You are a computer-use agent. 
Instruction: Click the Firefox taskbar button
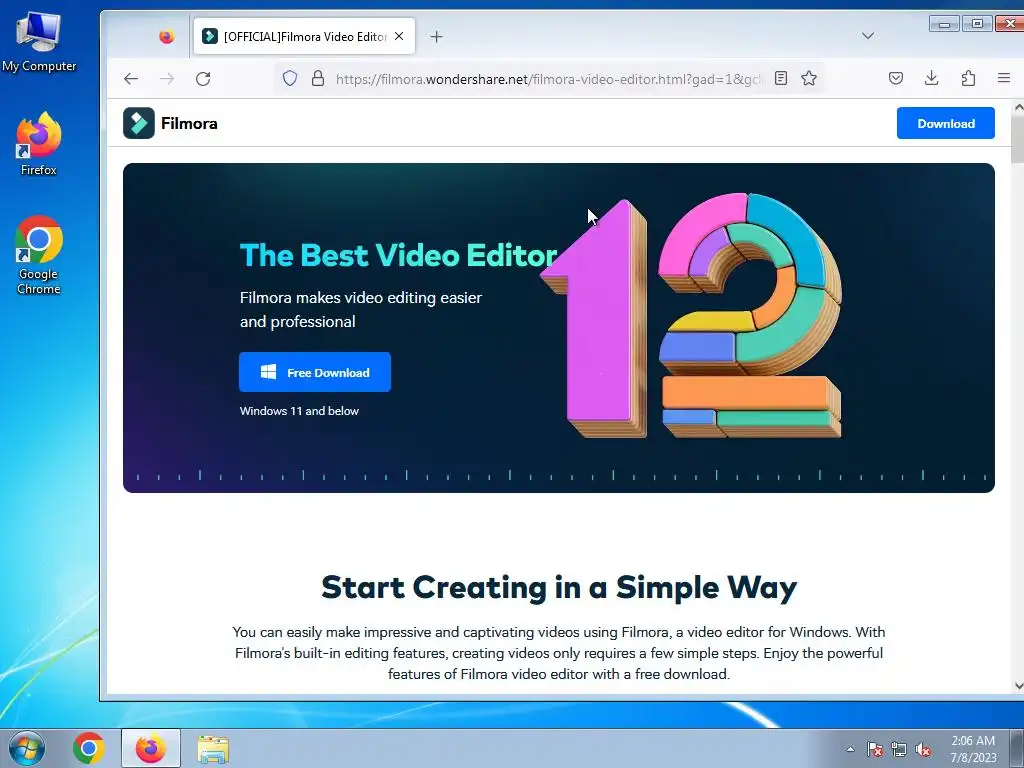pos(151,748)
